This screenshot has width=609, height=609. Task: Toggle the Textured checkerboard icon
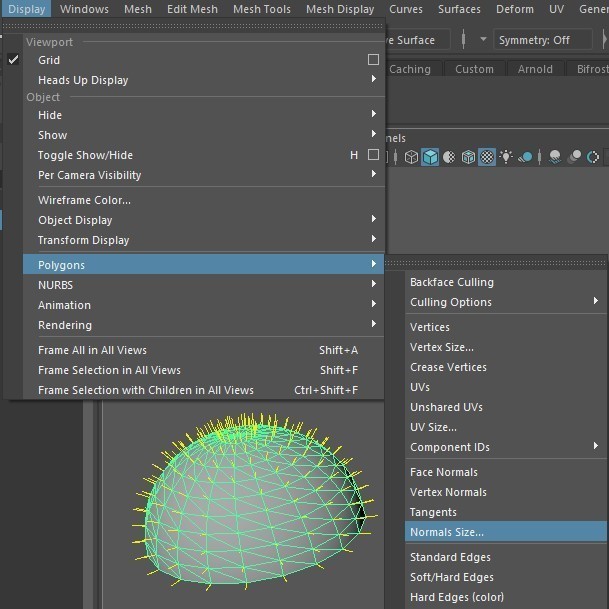pos(487,157)
